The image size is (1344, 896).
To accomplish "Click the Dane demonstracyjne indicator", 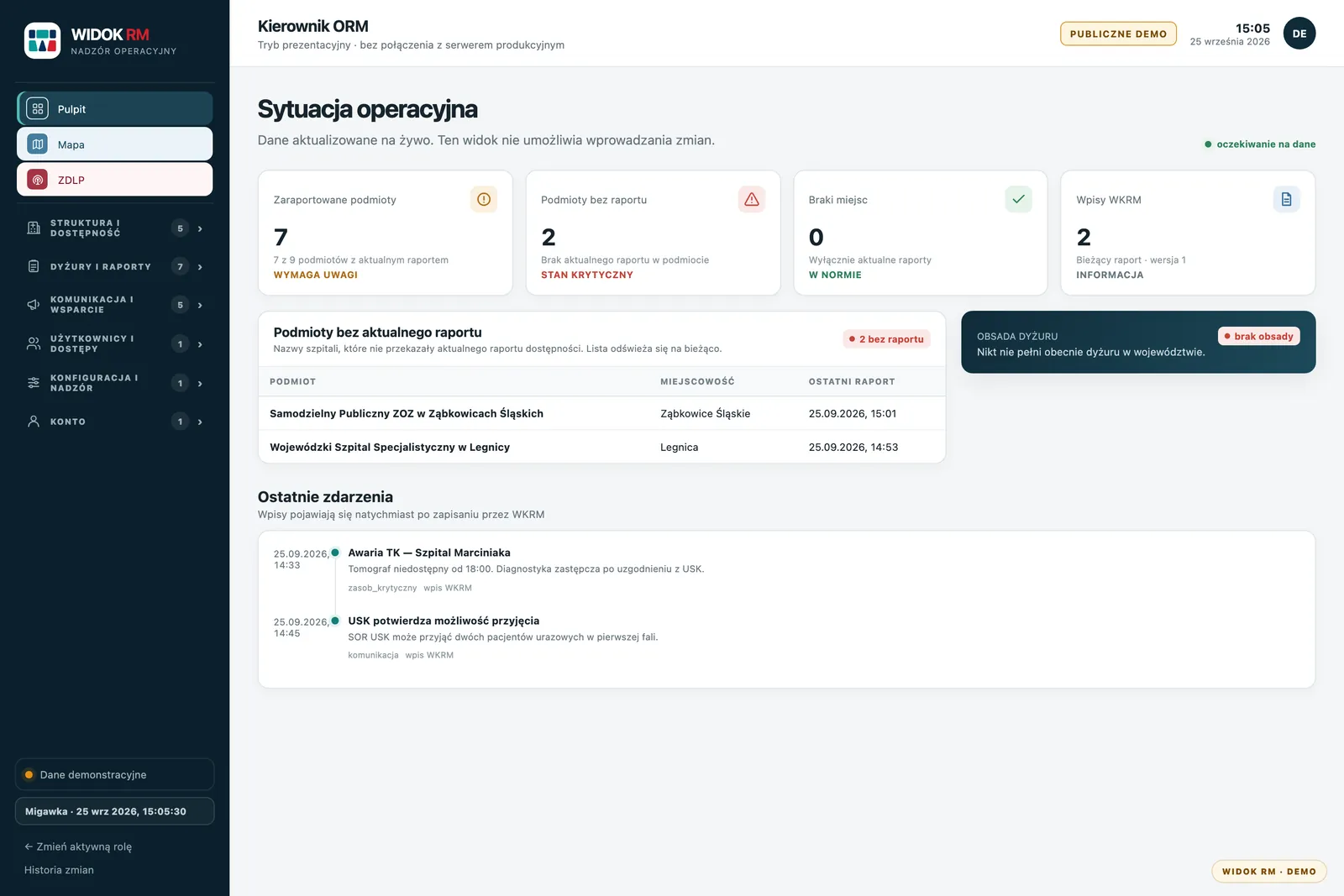I will tap(115, 774).
